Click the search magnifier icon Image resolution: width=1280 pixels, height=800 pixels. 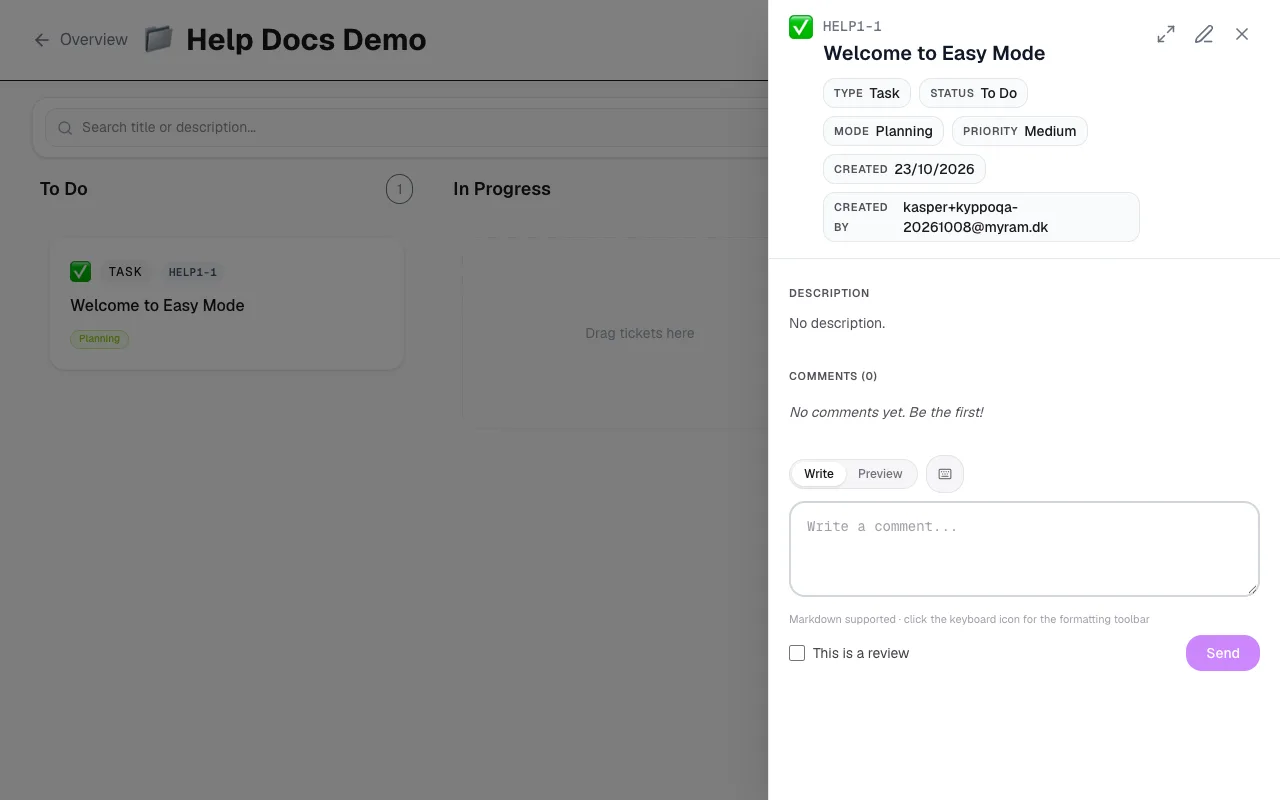65,128
